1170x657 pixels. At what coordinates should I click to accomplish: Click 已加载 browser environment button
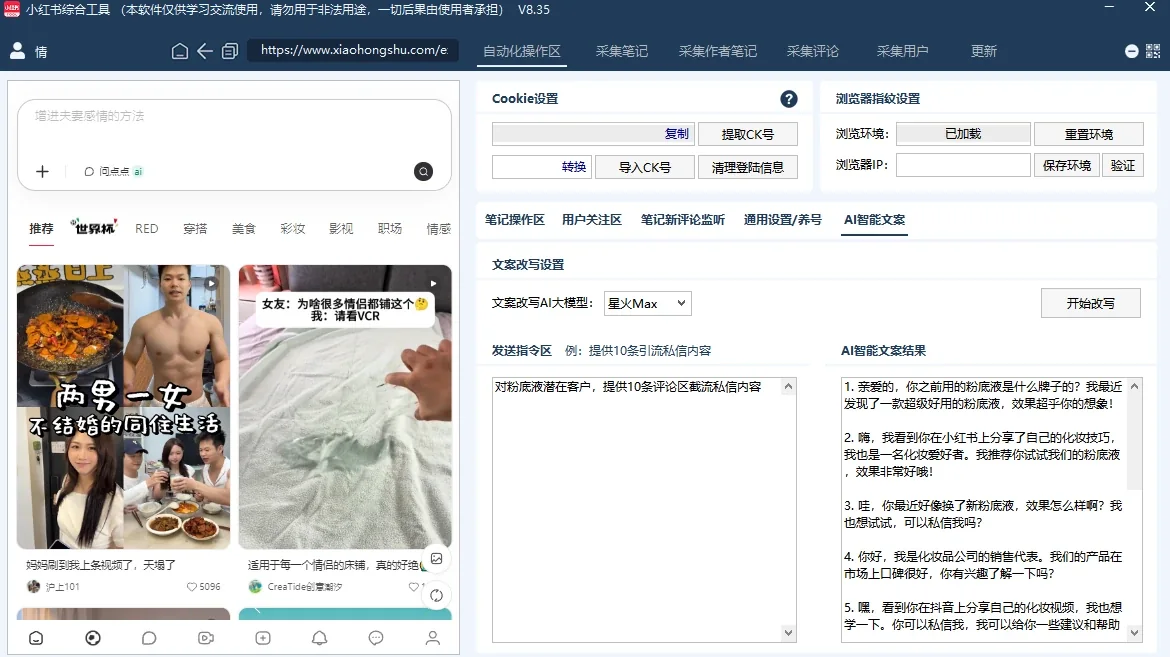(x=963, y=134)
